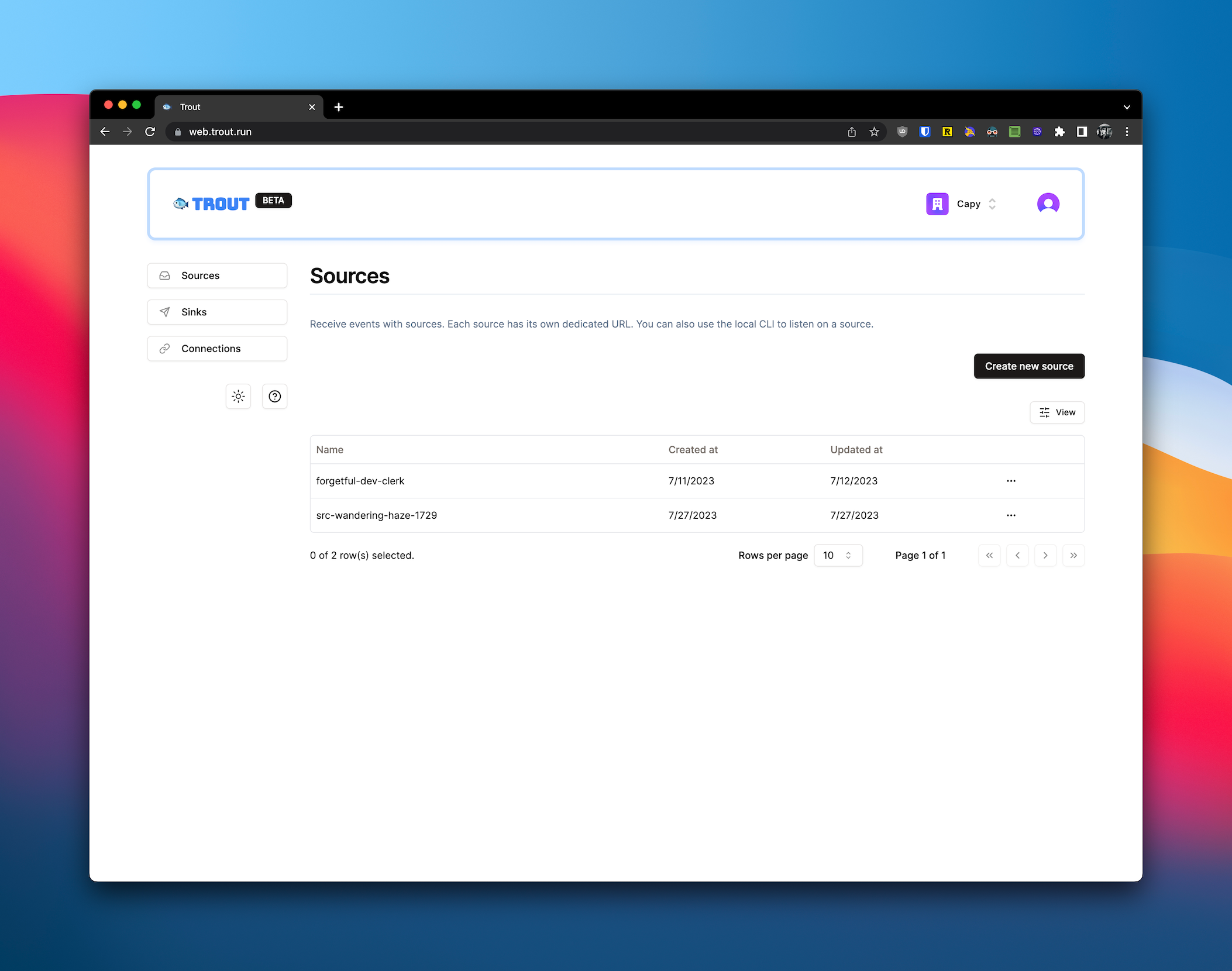Screen dimensions: 1232x971
Task: Click the purple circular extension icon
Action: click(1037, 132)
